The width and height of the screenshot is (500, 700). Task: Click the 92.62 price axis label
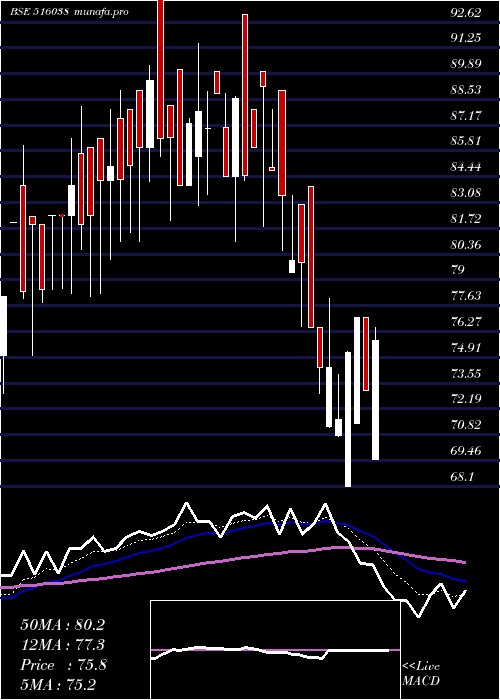466,12
